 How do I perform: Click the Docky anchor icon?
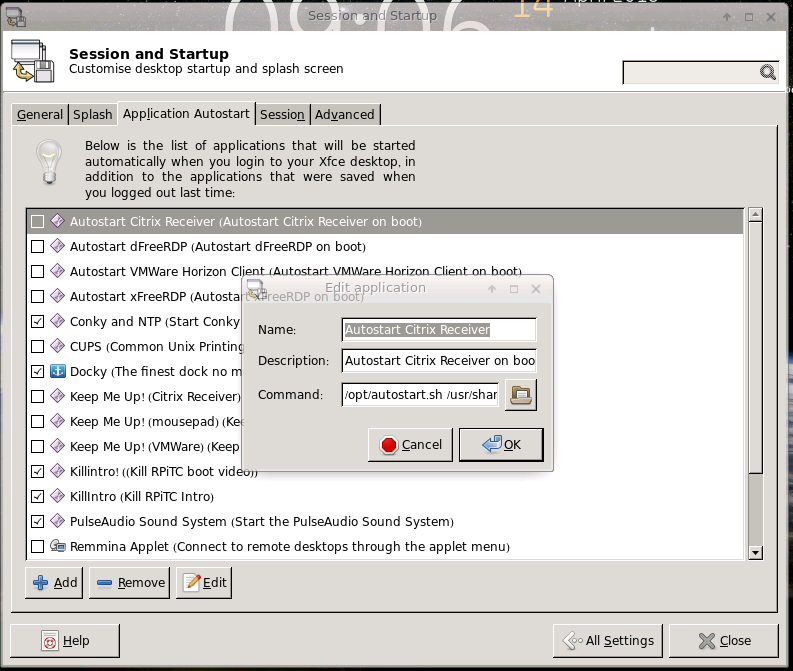point(58,371)
